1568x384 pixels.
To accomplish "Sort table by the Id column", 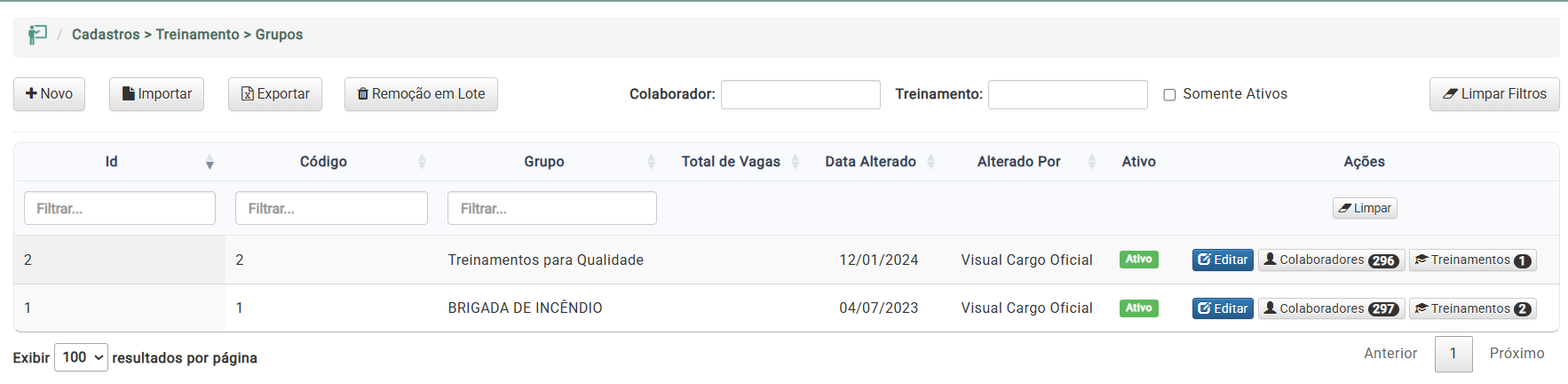I will 112,162.
